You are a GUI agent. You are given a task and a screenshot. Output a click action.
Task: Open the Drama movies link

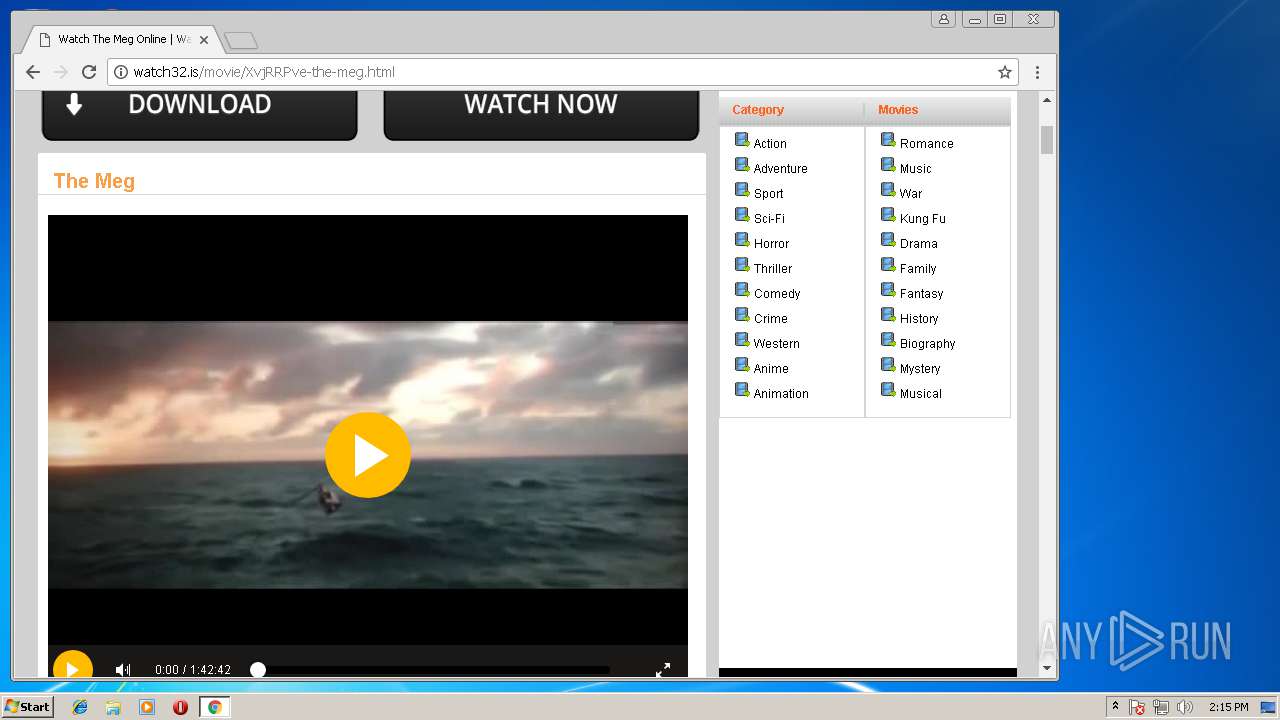tap(918, 244)
